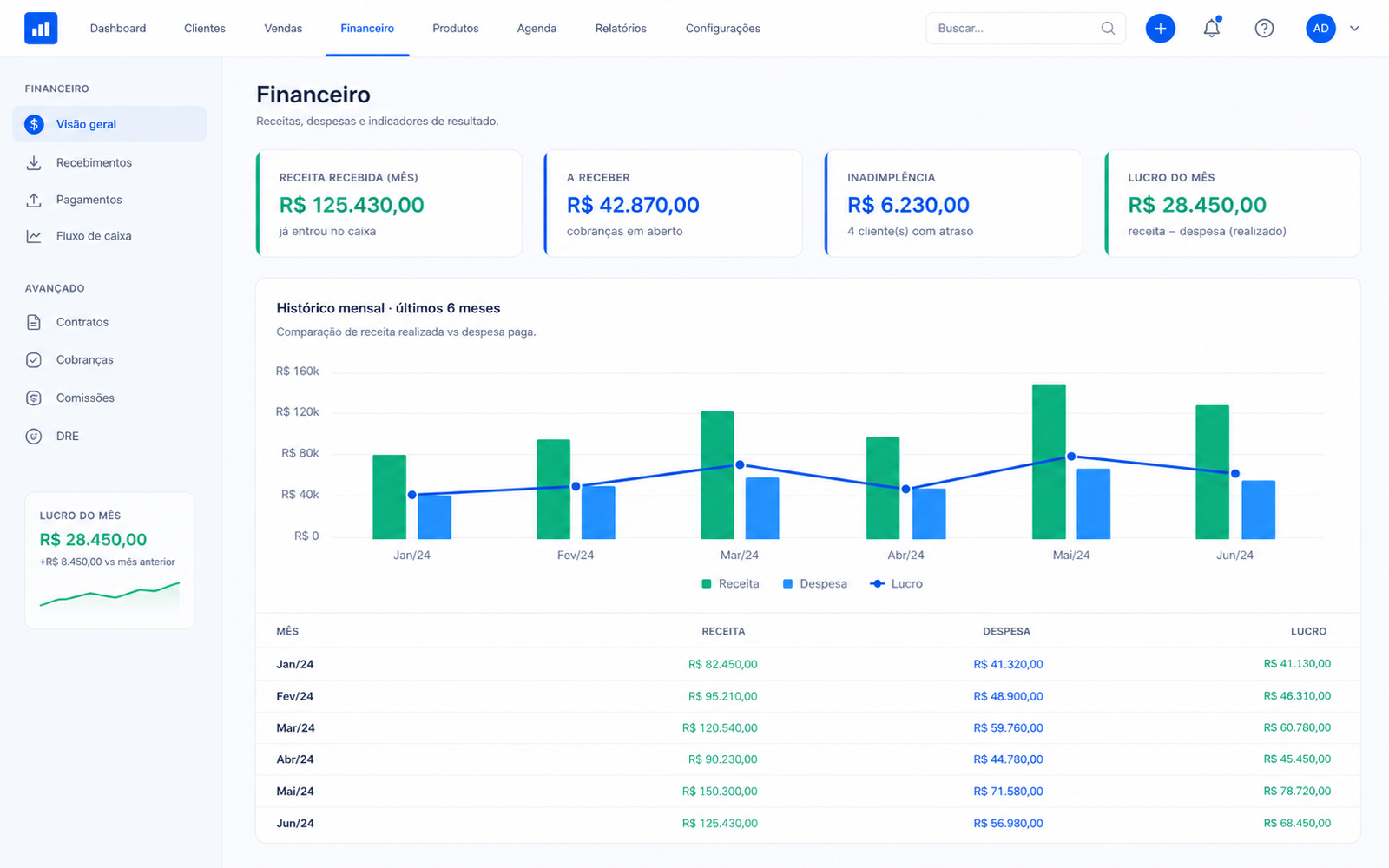Open Fluxo de caixa chart icon
This screenshot has width=1389, height=868.
click(x=34, y=236)
